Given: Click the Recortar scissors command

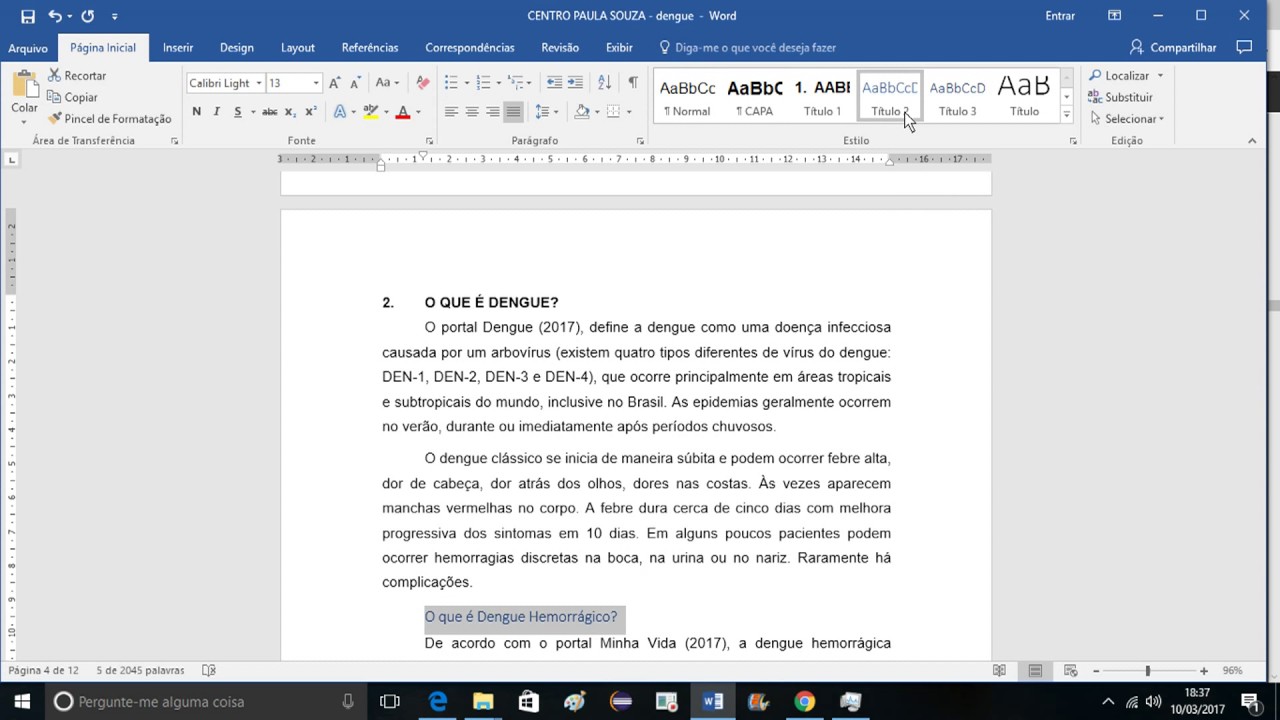Looking at the screenshot, I should pyautogui.click(x=77, y=75).
